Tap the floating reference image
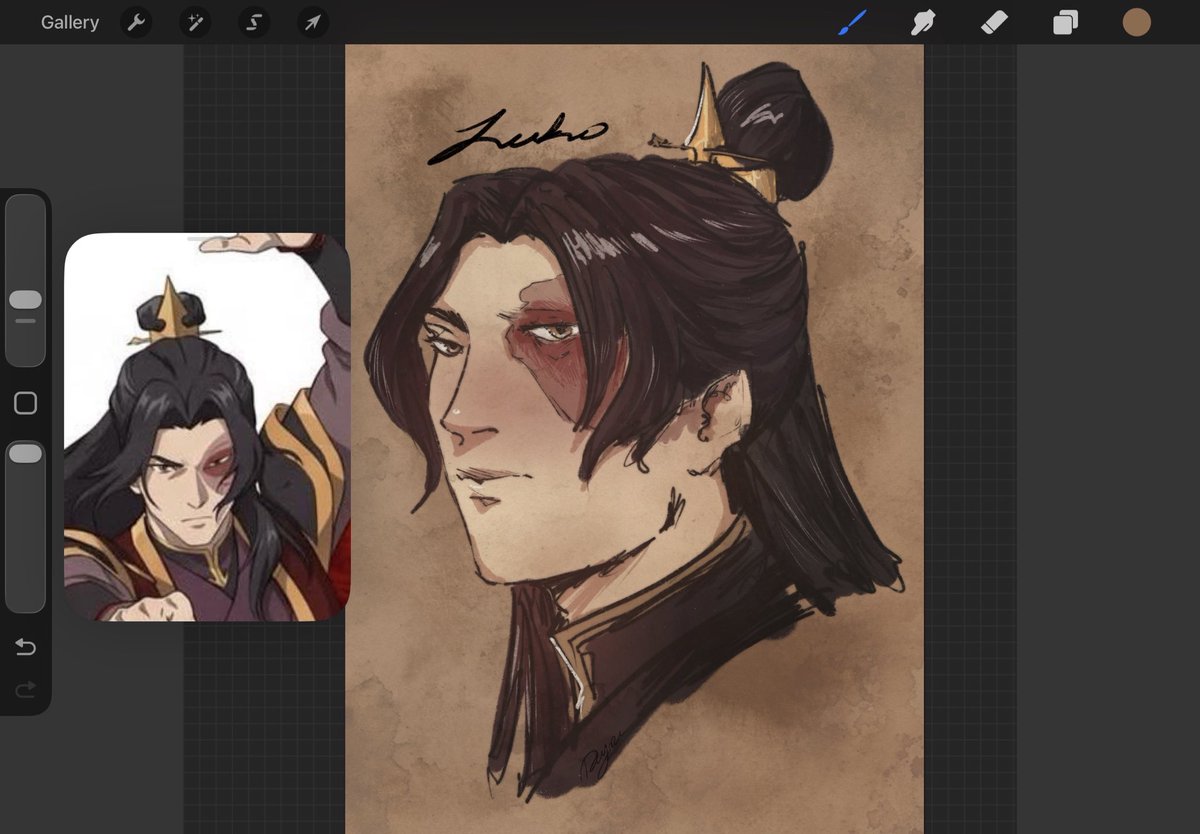 [207, 427]
